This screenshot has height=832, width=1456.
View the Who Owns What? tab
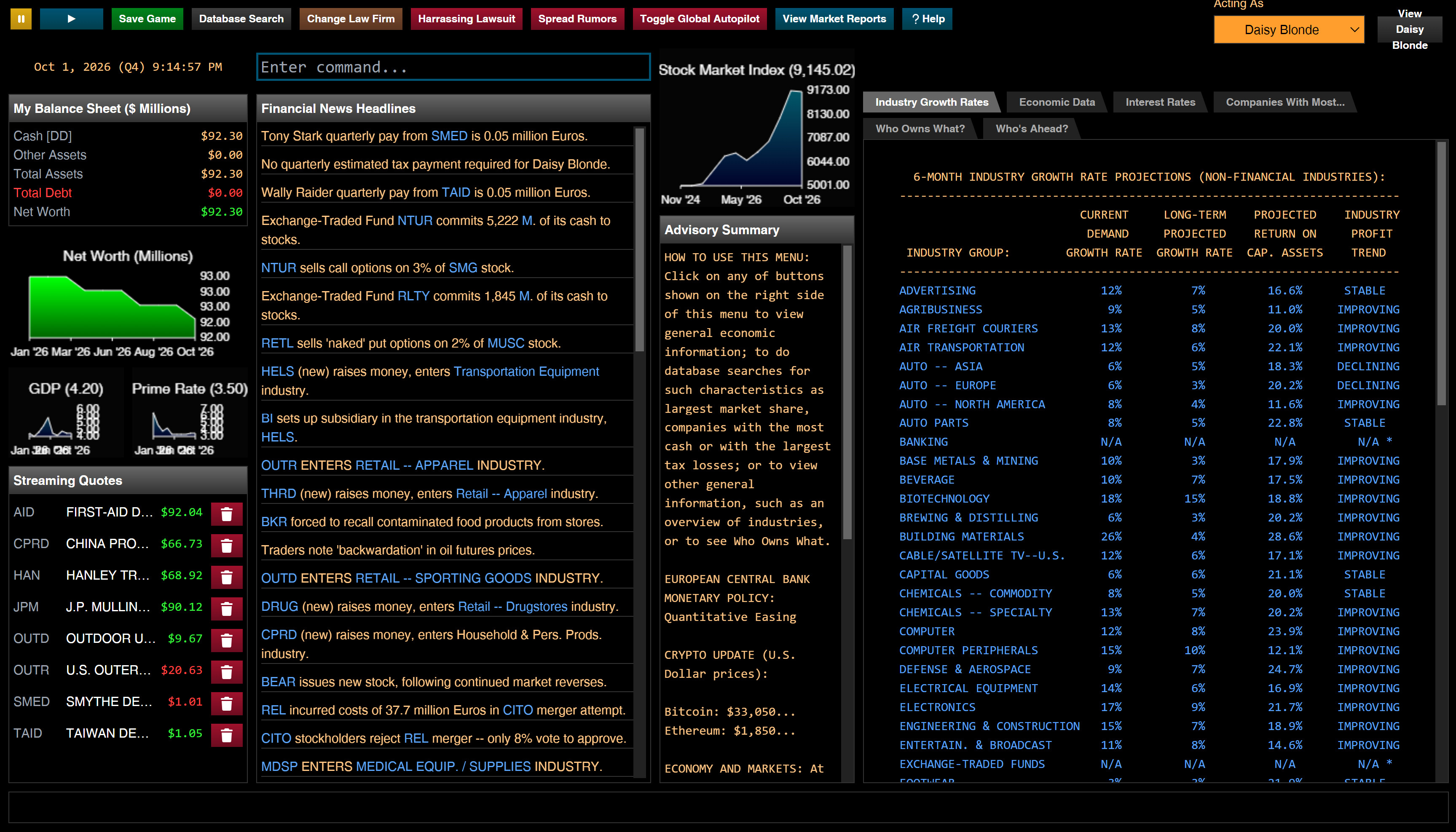(920, 128)
